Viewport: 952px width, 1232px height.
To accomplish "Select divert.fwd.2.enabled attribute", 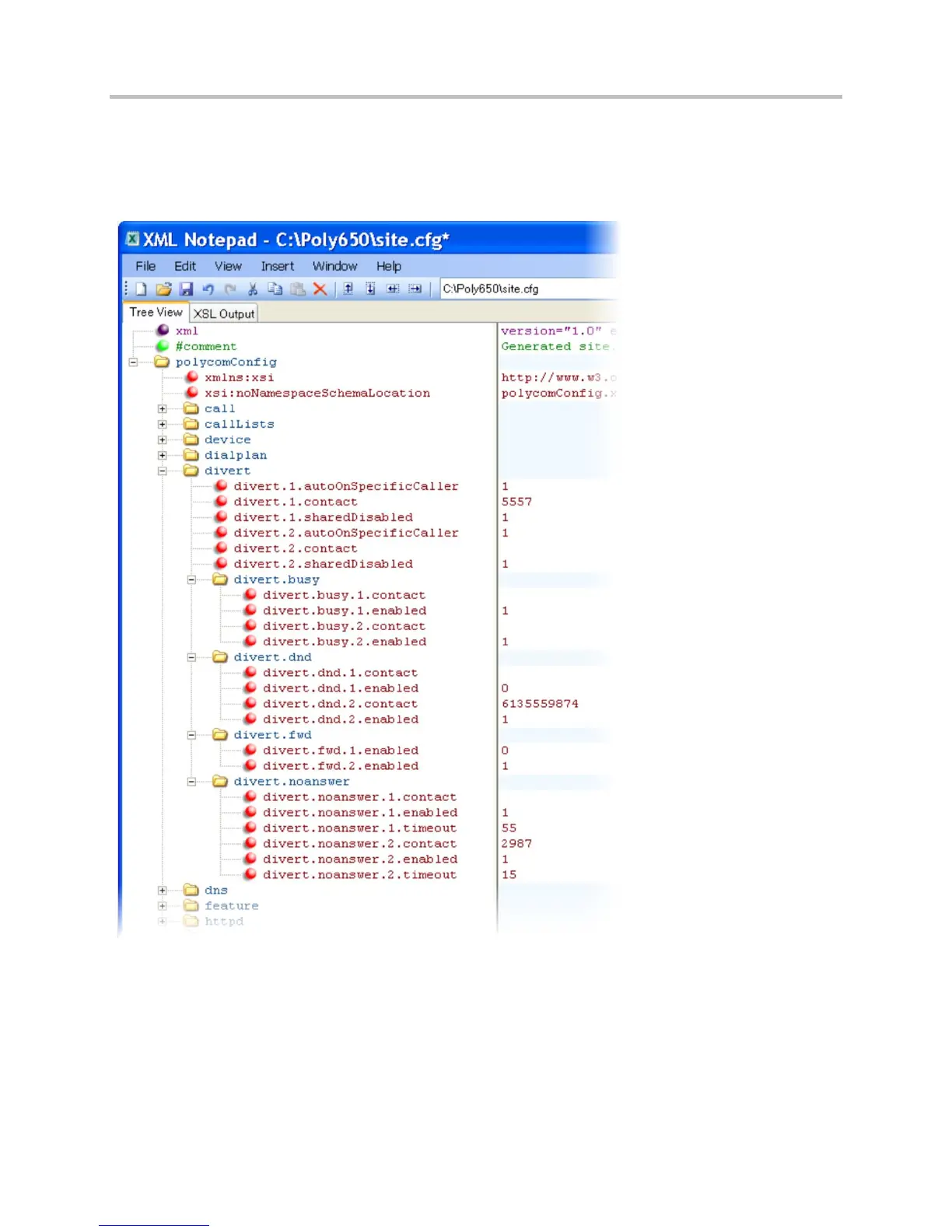I will pos(341,766).
